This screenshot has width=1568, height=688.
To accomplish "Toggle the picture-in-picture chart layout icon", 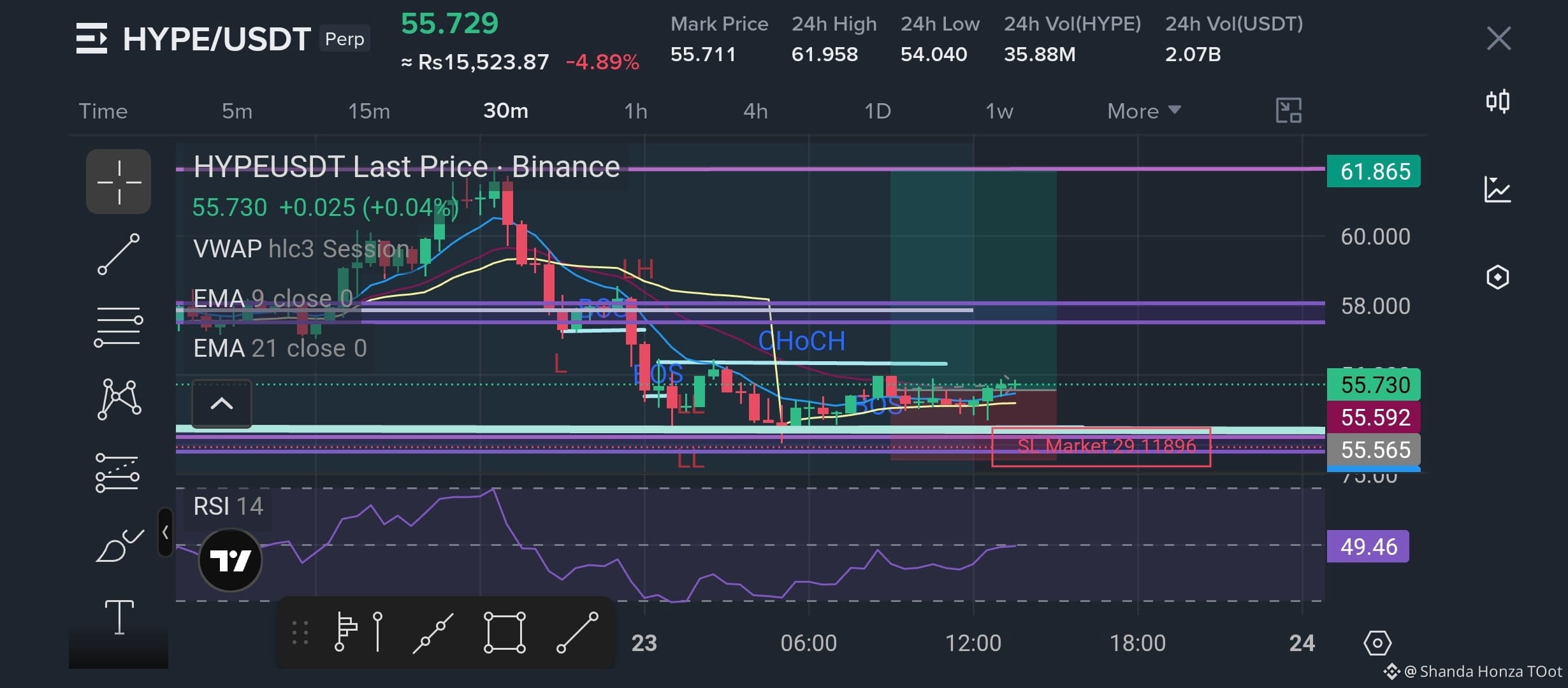I will [1288, 111].
